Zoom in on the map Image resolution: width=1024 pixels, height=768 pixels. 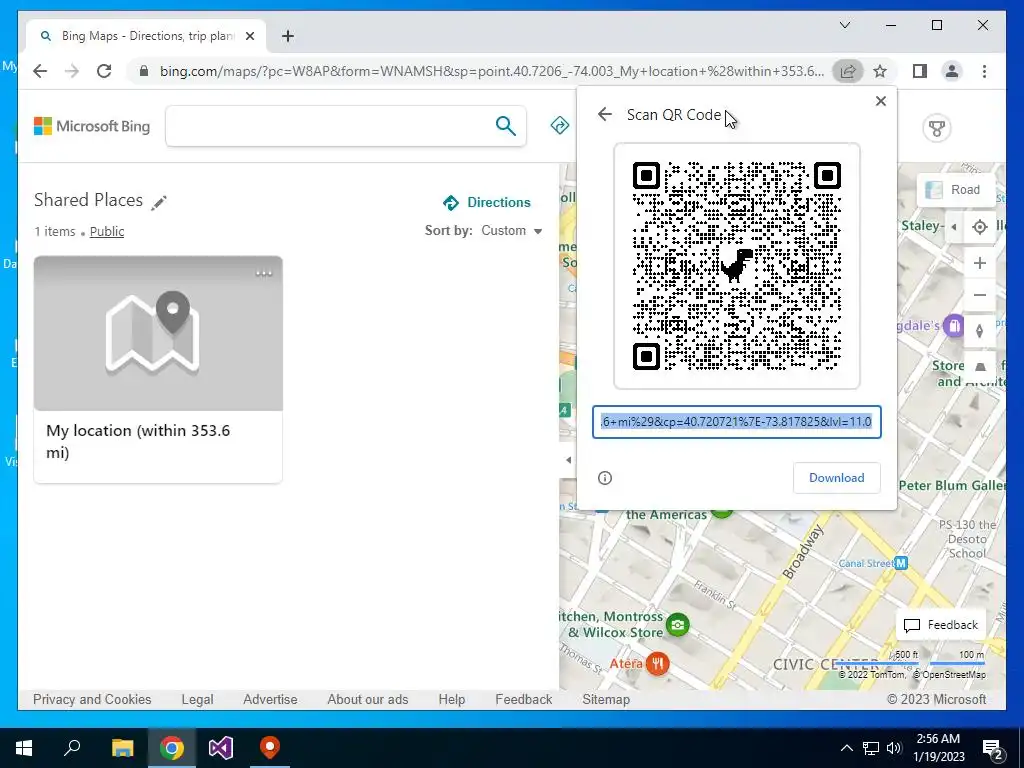(980, 263)
